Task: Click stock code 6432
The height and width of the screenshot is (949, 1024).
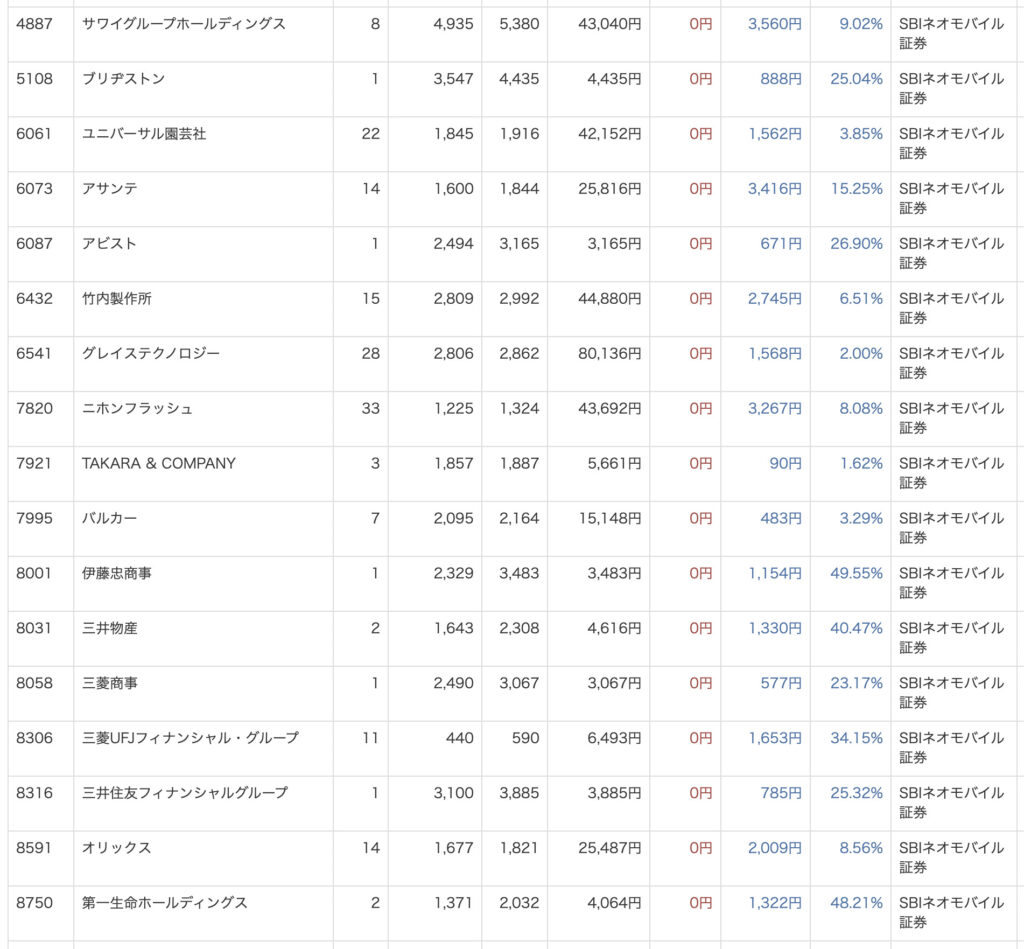Action: [x=34, y=298]
